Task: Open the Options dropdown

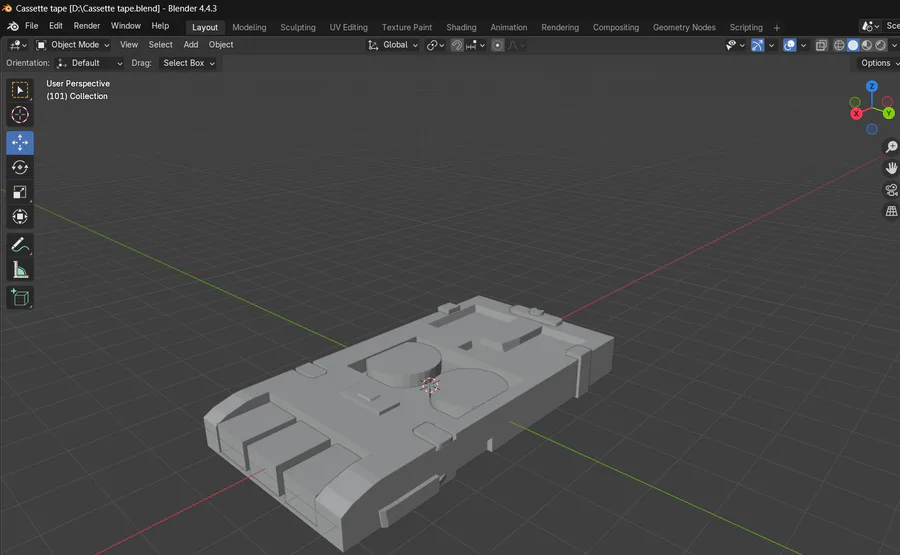Action: pos(878,63)
